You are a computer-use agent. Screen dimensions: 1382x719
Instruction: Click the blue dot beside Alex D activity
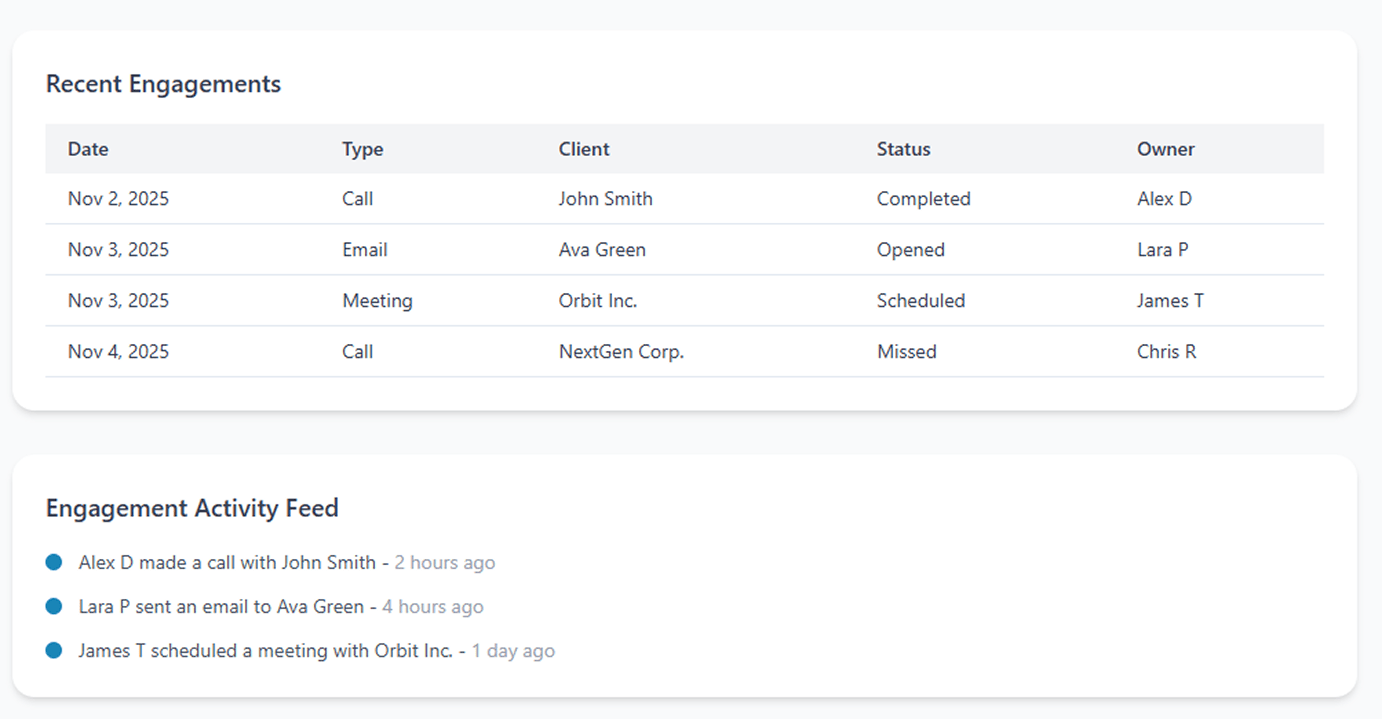[54, 563]
